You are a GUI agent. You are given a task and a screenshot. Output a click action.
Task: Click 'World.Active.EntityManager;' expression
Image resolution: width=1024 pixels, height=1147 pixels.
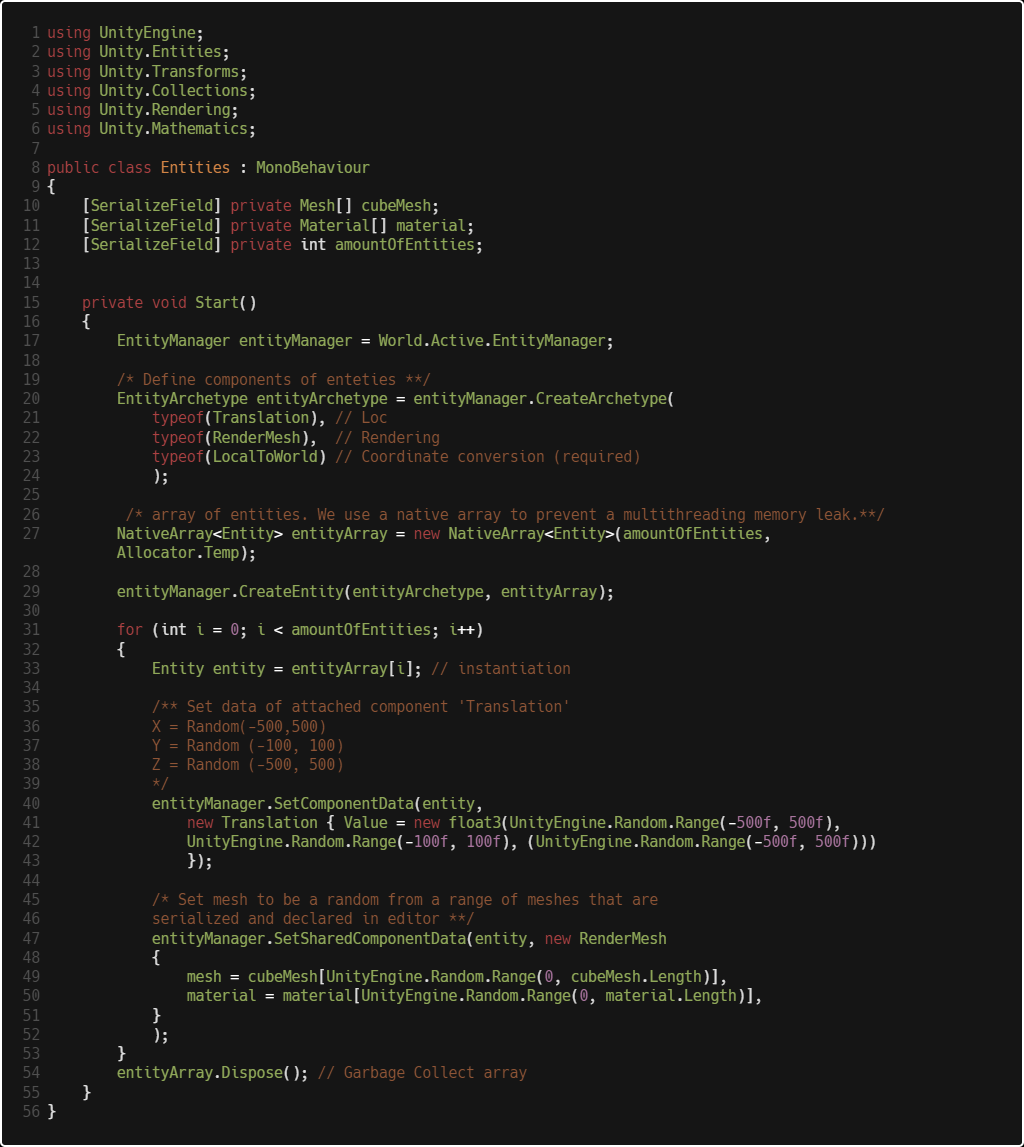click(x=495, y=341)
